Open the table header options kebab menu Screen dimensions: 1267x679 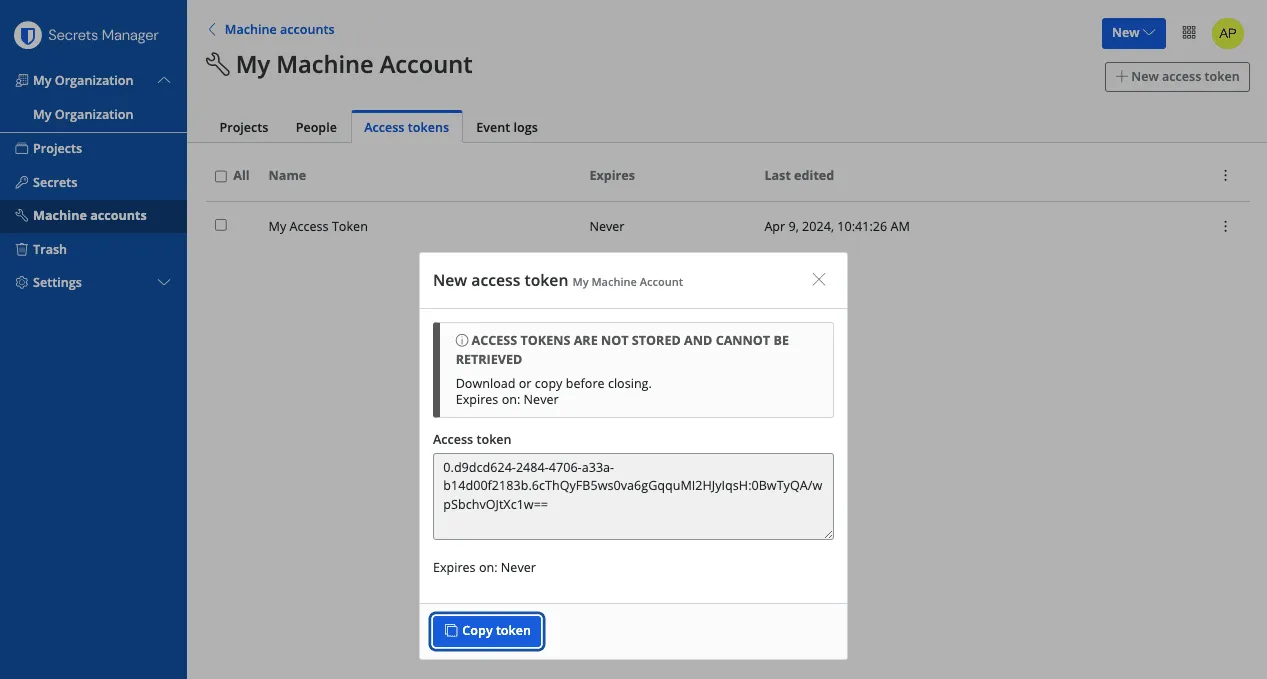(x=1225, y=175)
